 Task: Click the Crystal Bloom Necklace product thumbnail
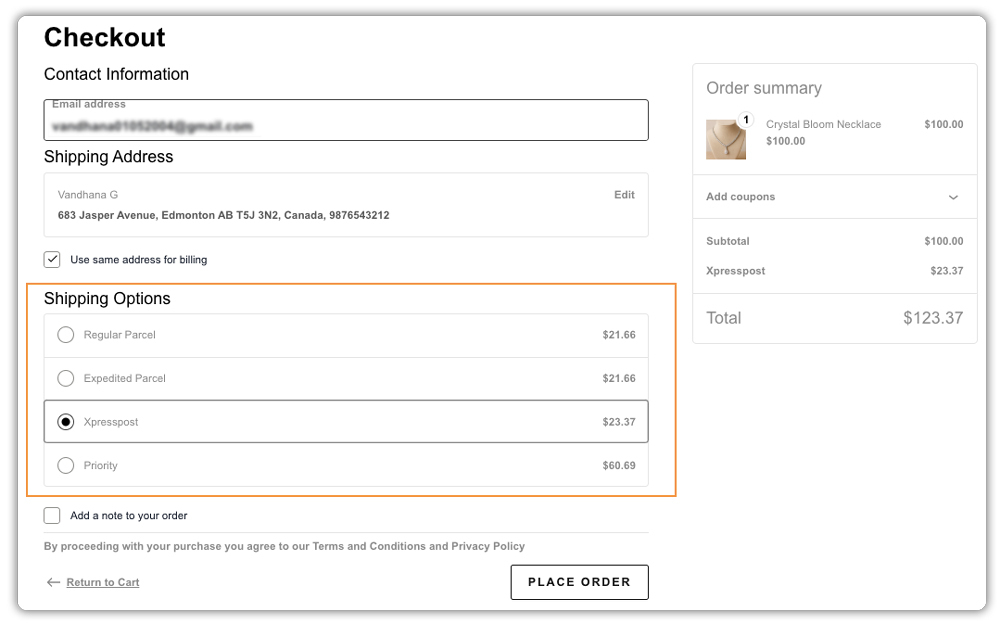[x=725, y=140]
